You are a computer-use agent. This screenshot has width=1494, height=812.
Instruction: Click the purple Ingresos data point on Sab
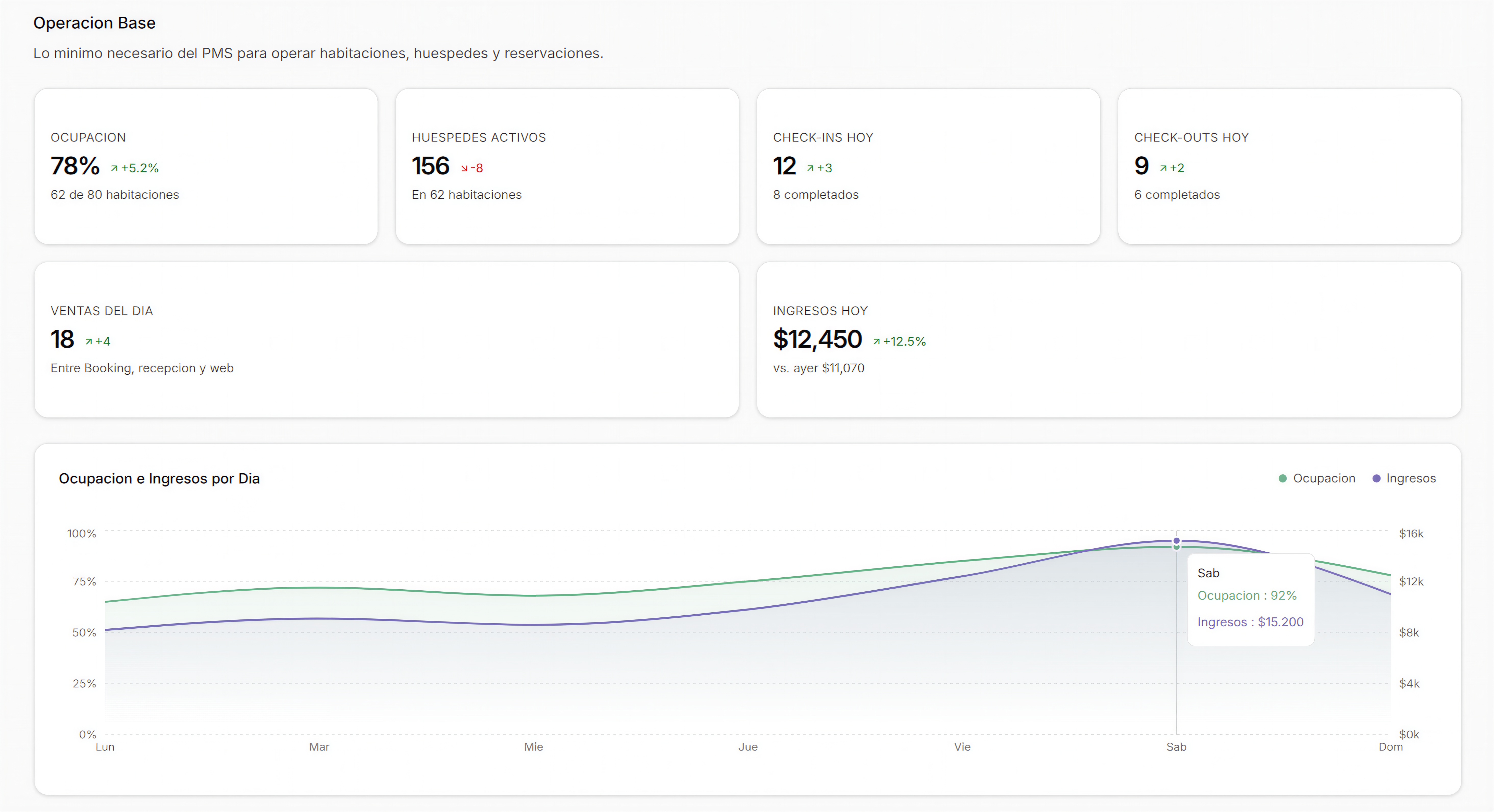click(1176, 541)
